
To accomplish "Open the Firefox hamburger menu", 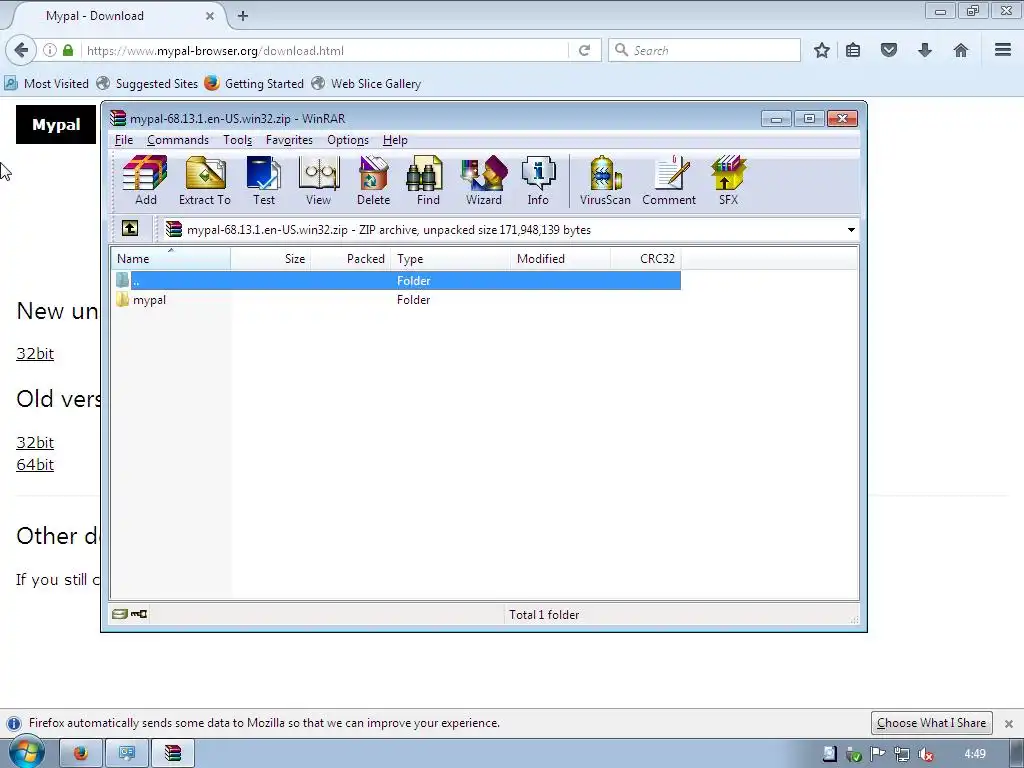I will (1003, 50).
